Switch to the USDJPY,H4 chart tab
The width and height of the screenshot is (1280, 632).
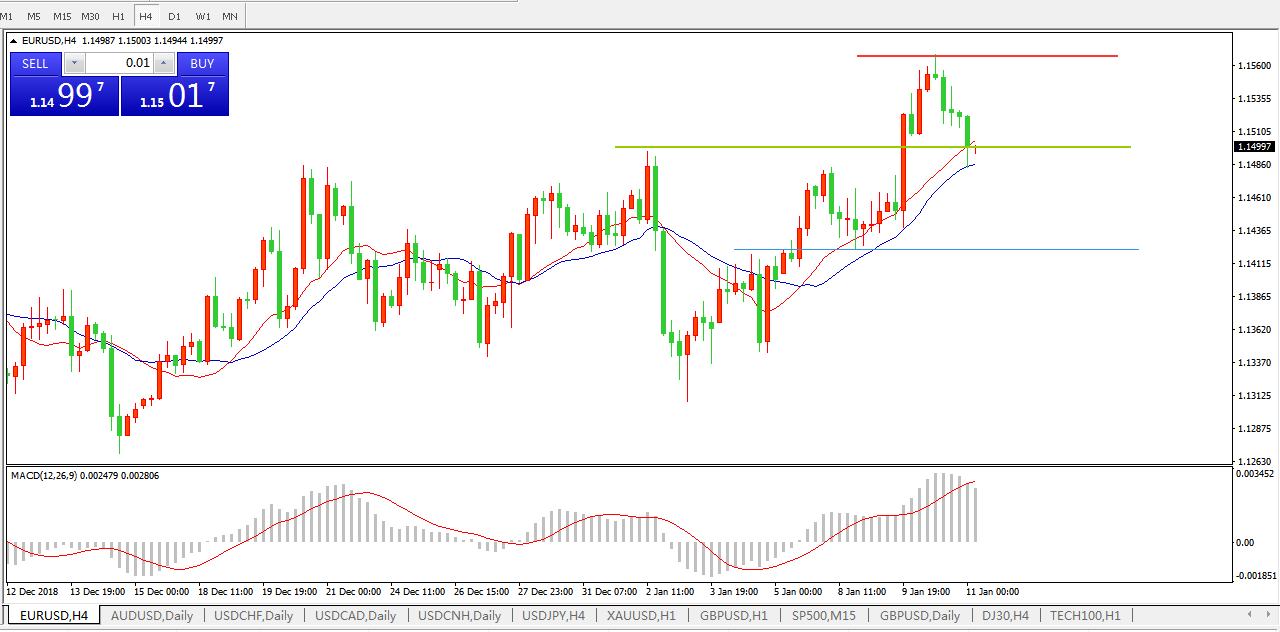tap(553, 616)
